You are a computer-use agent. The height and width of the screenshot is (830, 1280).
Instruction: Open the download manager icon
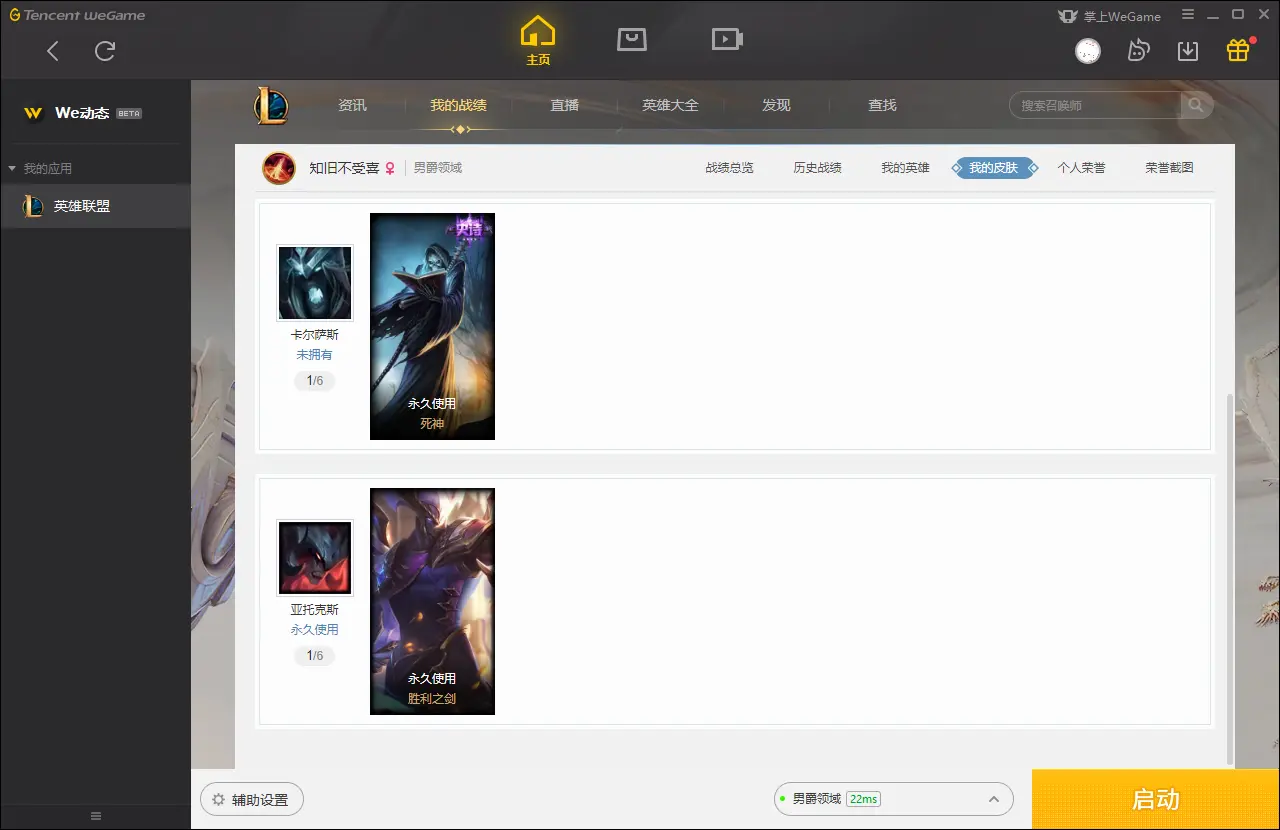(x=1188, y=51)
